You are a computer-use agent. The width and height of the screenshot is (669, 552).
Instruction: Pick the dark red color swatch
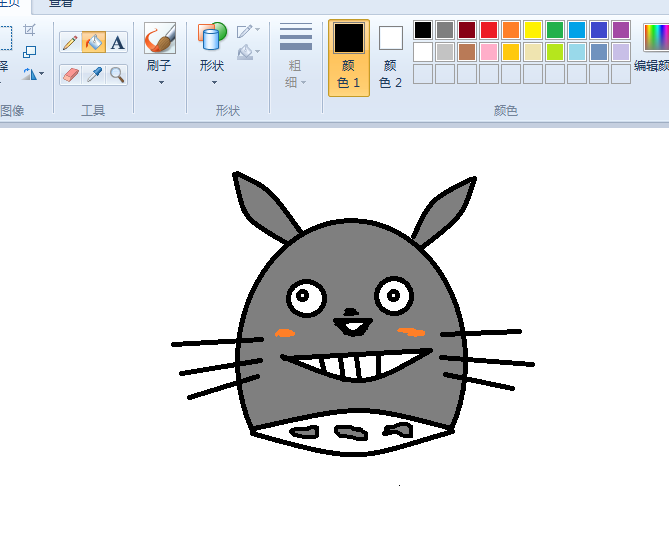pos(467,30)
